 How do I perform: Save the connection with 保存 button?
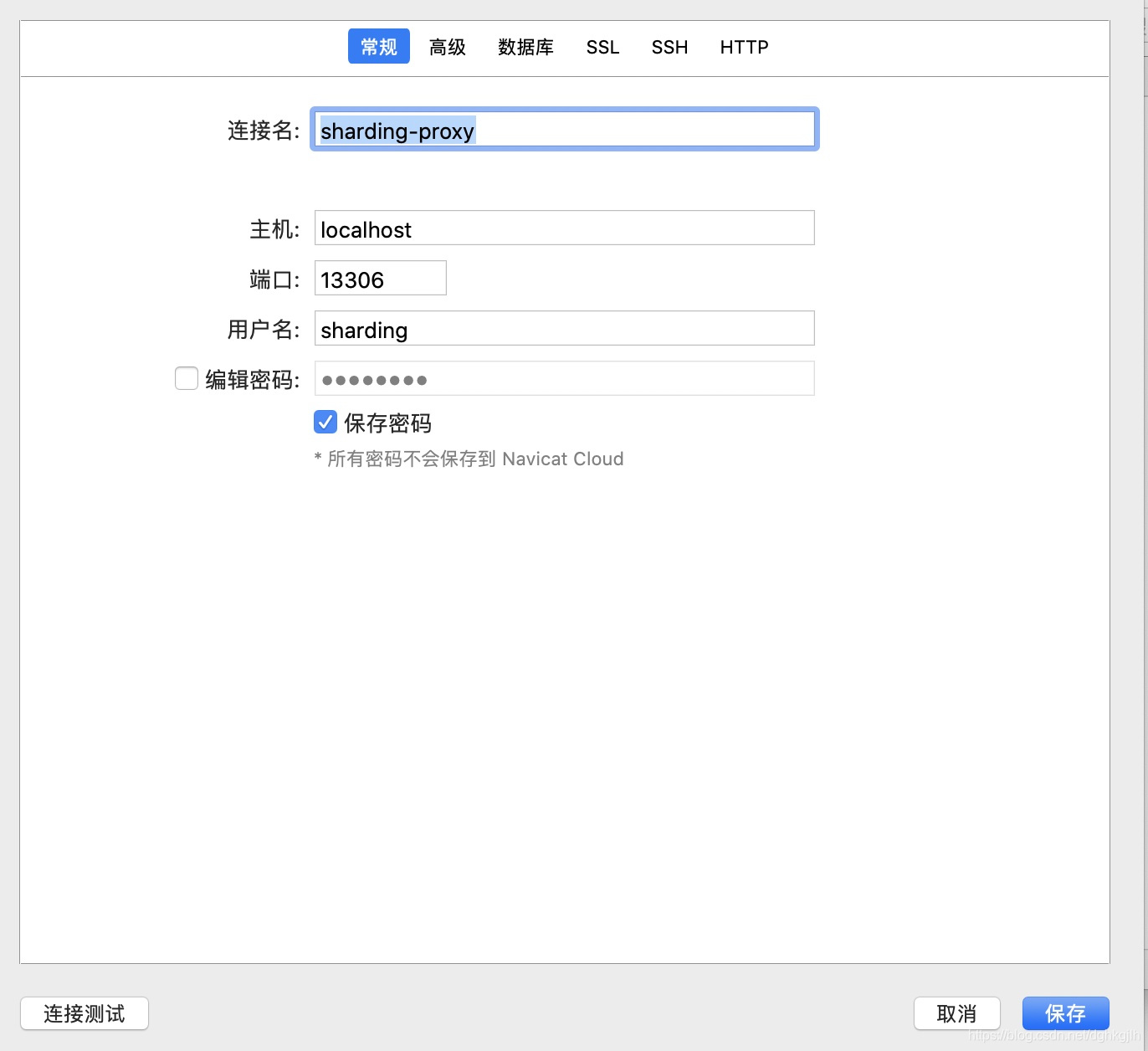1066,1013
